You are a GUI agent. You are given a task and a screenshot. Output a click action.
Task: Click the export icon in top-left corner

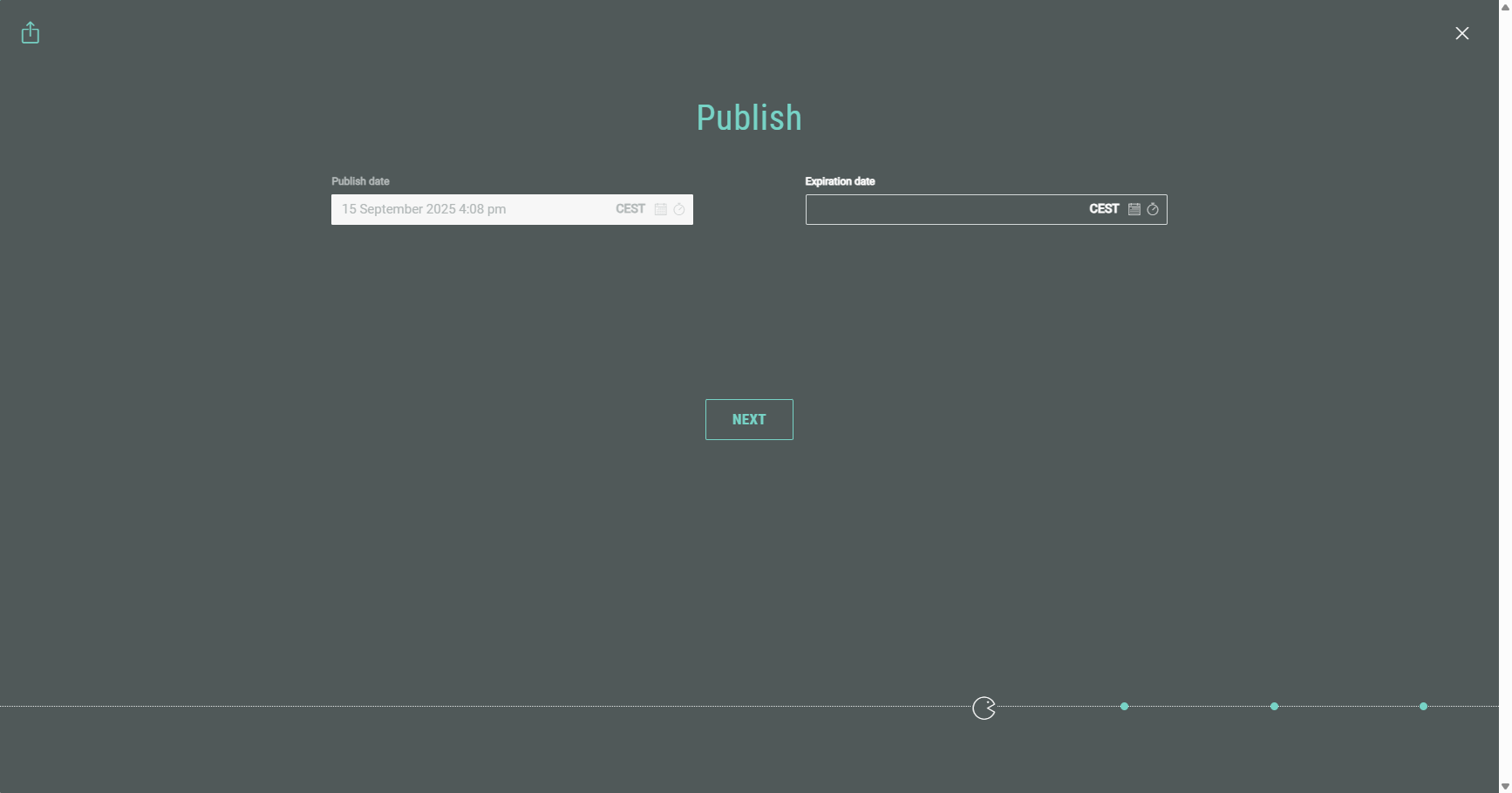(31, 33)
